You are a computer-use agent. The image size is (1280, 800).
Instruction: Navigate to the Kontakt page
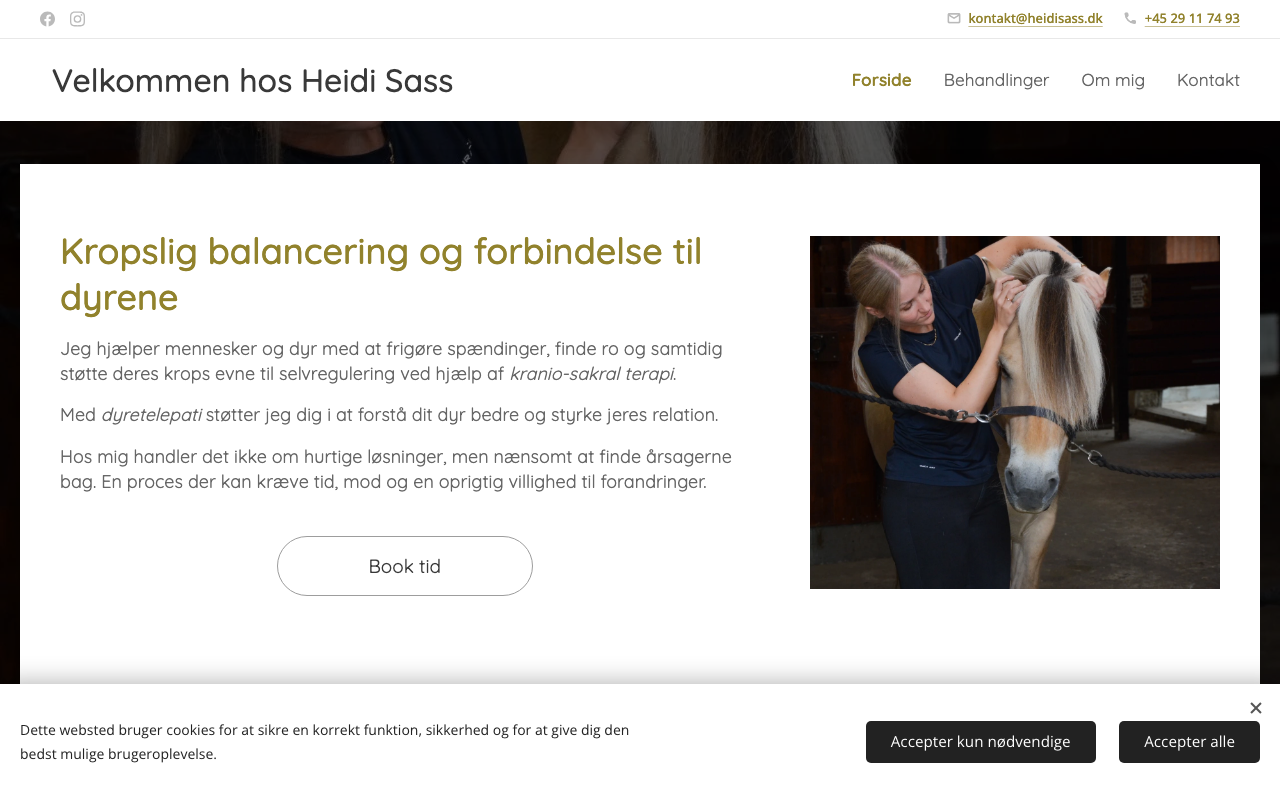1208,80
